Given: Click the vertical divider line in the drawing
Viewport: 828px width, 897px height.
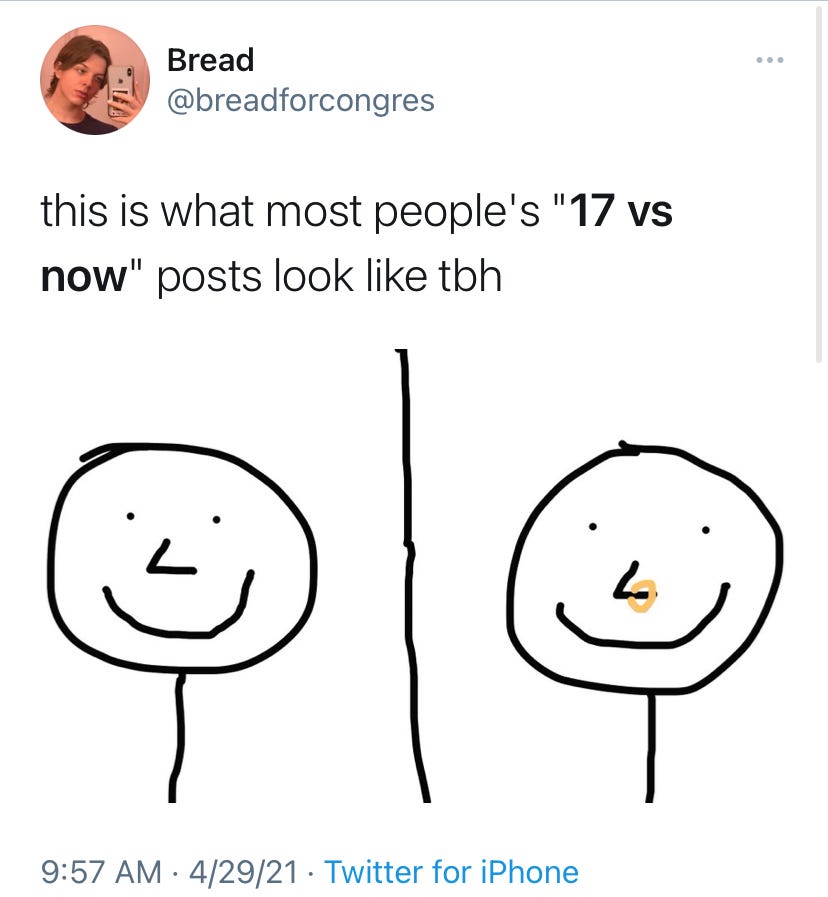Looking at the screenshot, I should click(x=410, y=575).
